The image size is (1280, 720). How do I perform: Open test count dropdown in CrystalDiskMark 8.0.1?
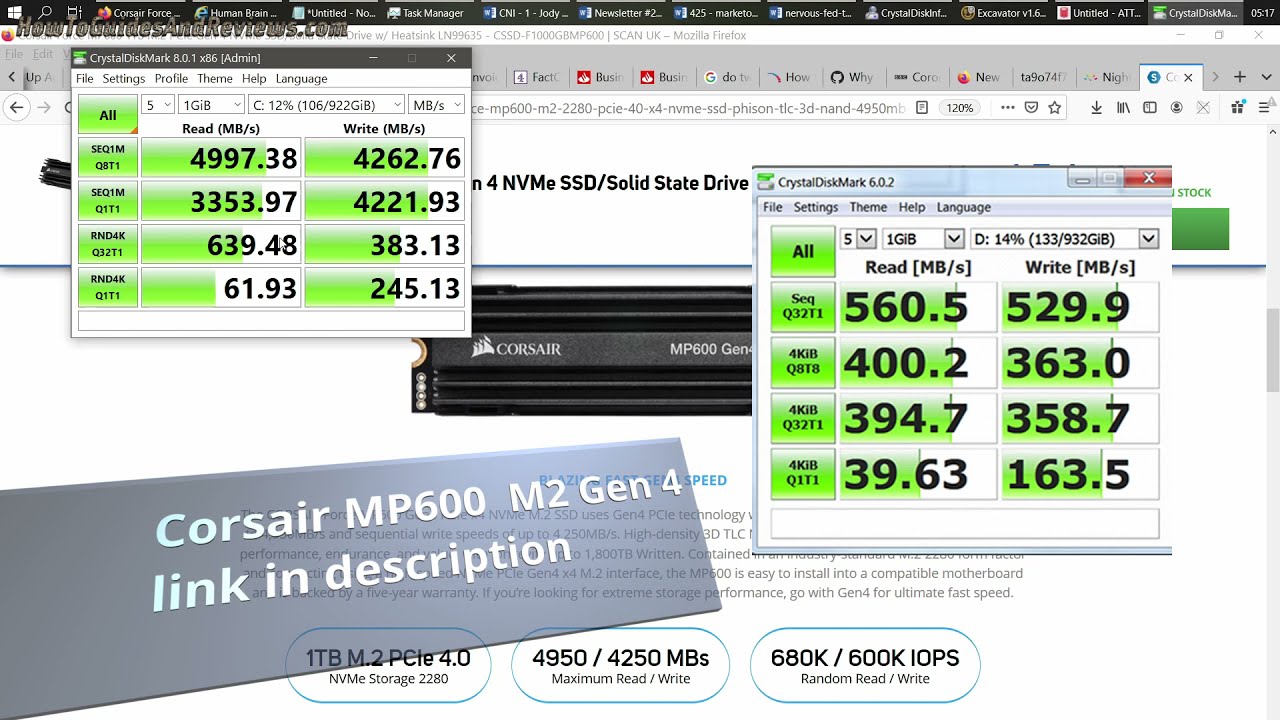pyautogui.click(x=158, y=105)
